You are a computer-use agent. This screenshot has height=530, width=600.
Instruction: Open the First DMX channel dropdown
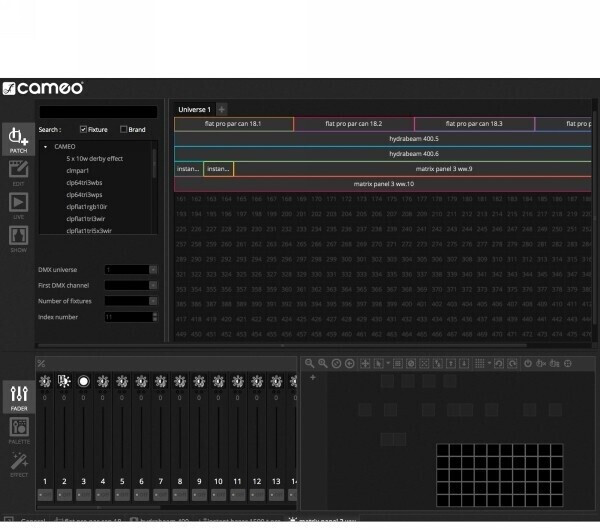click(153, 285)
